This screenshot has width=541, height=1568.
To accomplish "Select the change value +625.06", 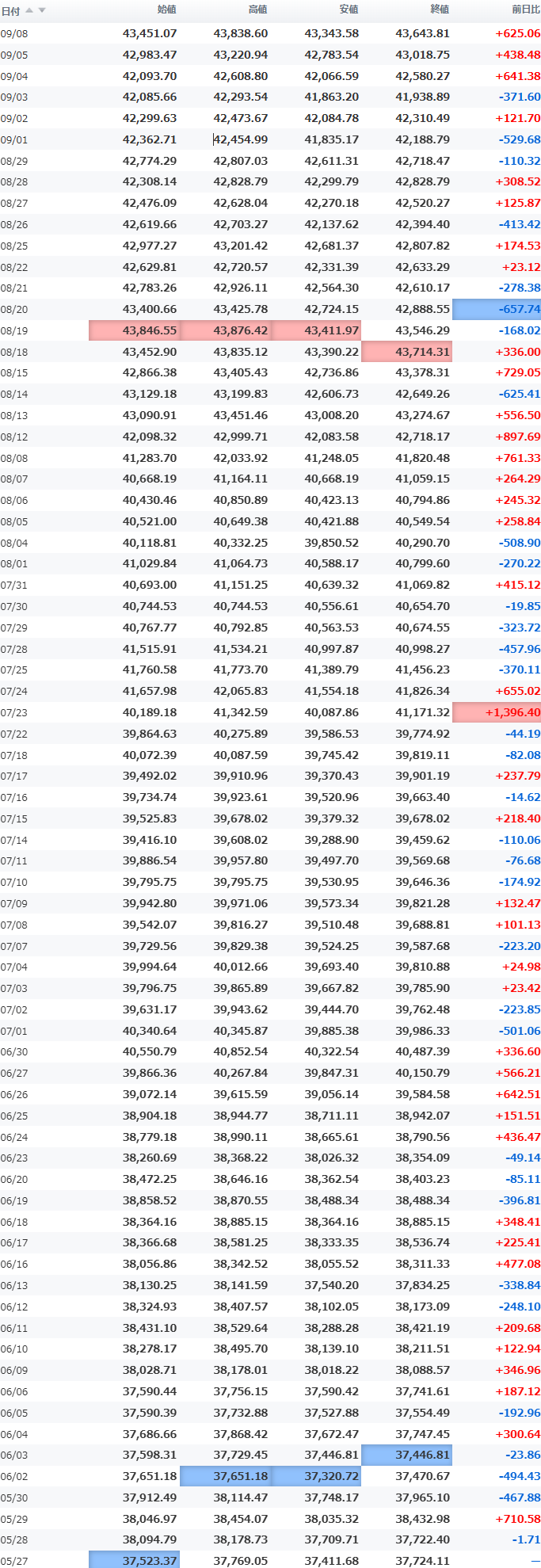I will pyautogui.click(x=517, y=34).
